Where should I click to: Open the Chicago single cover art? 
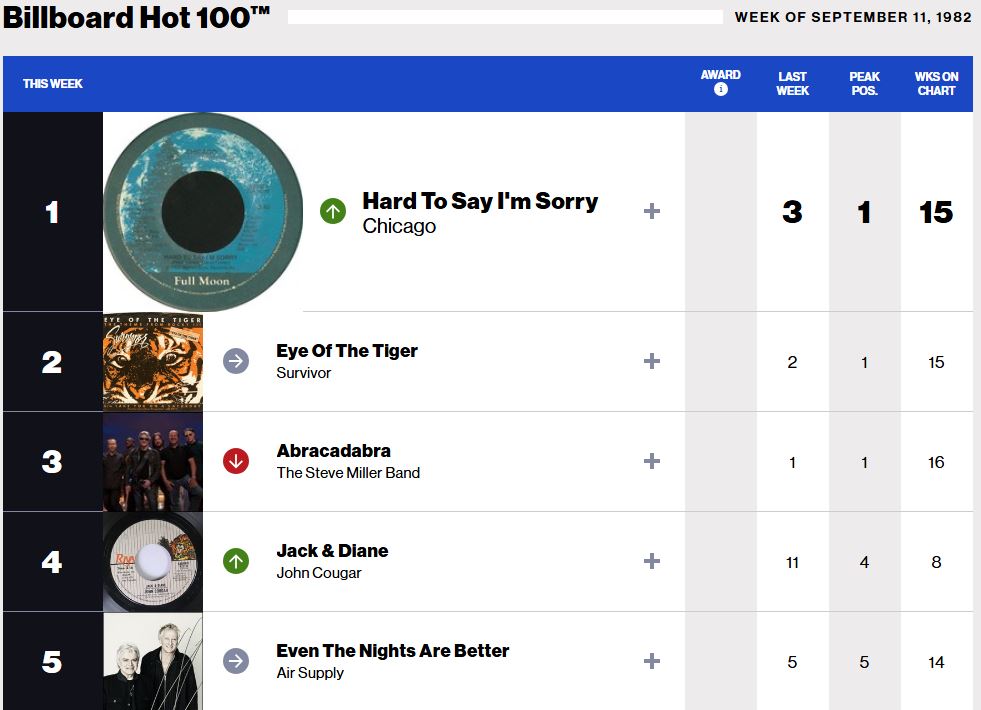[203, 211]
